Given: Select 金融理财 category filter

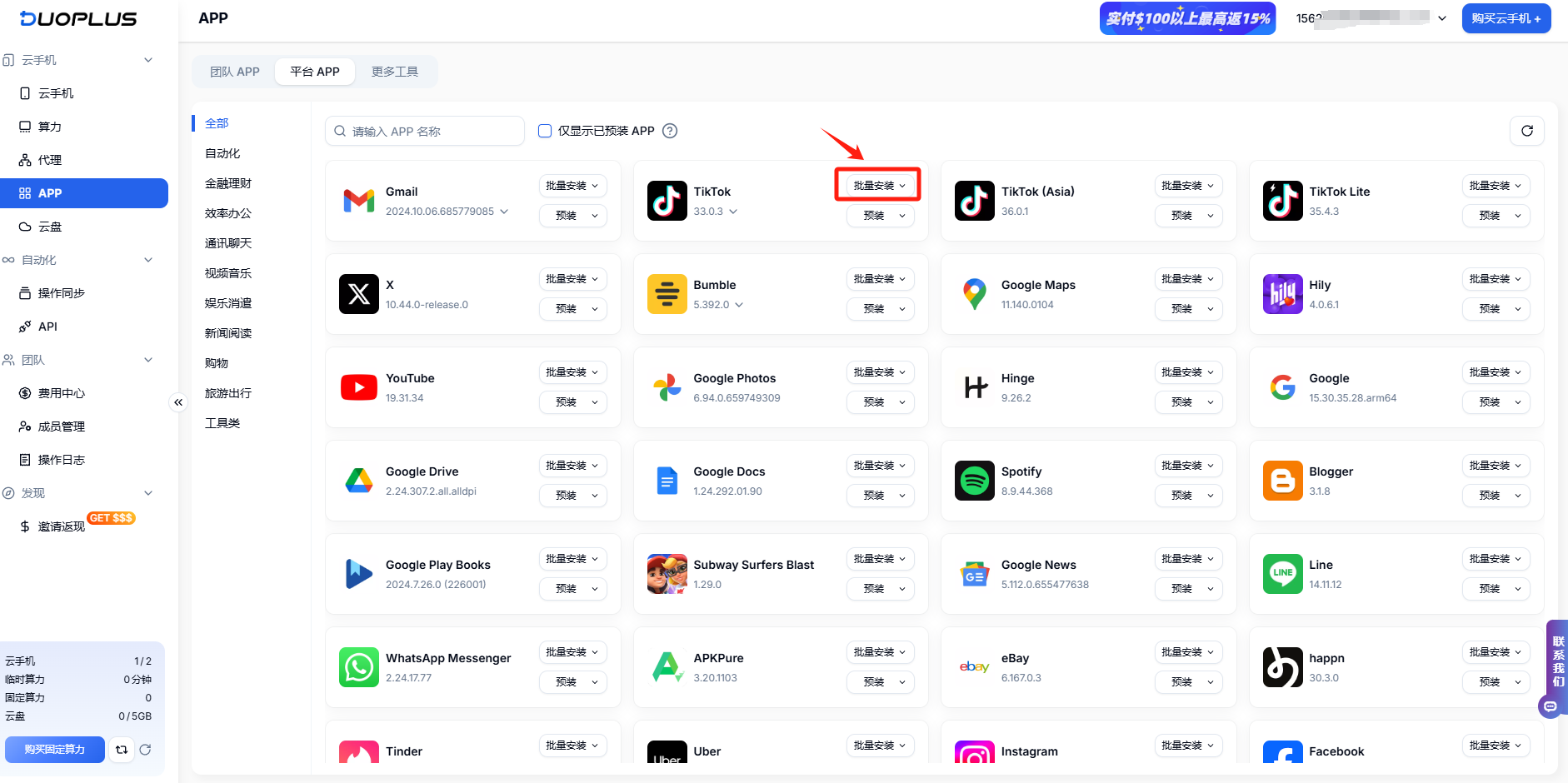Looking at the screenshot, I should 228,183.
